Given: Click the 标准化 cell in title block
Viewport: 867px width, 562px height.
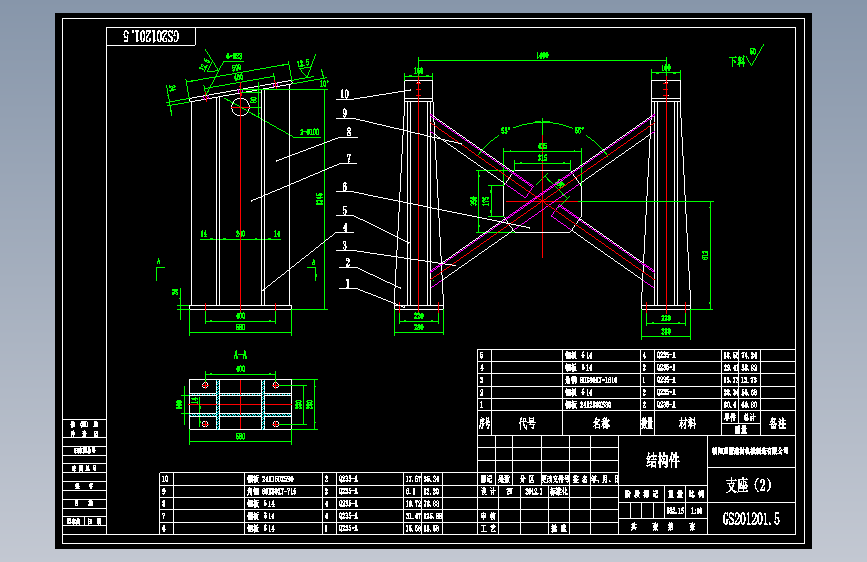Looking at the screenshot, I should click(558, 491).
